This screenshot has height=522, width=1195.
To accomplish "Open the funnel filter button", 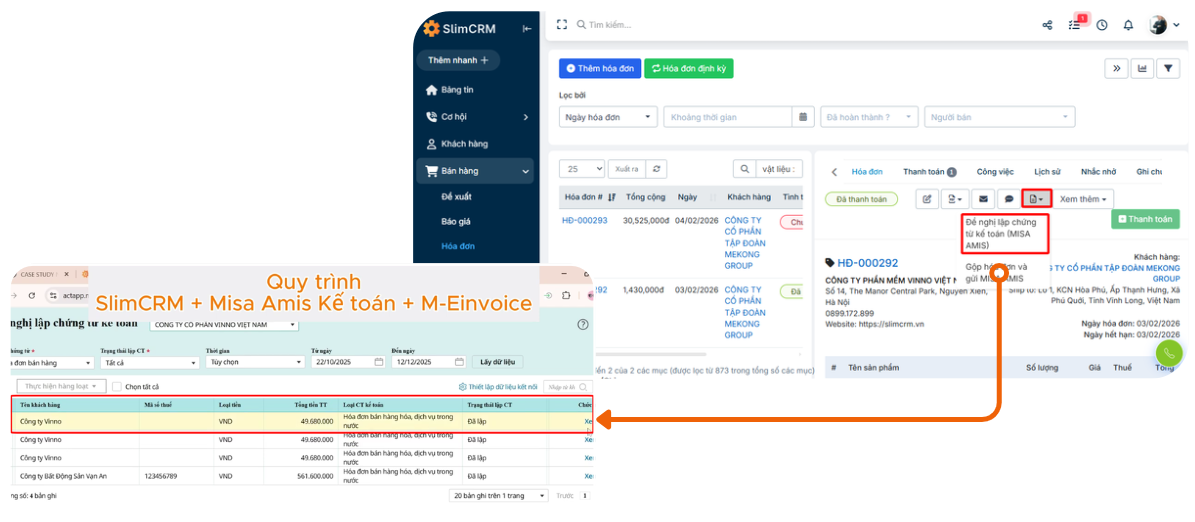I will [1168, 69].
